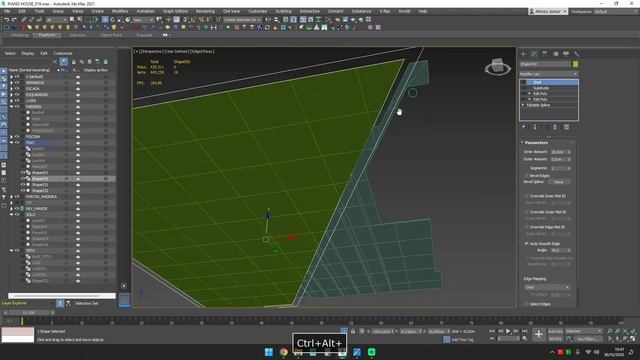Click Maximize Viewport toggle in navigation controls
This screenshot has height=360, width=640.
(633, 339)
